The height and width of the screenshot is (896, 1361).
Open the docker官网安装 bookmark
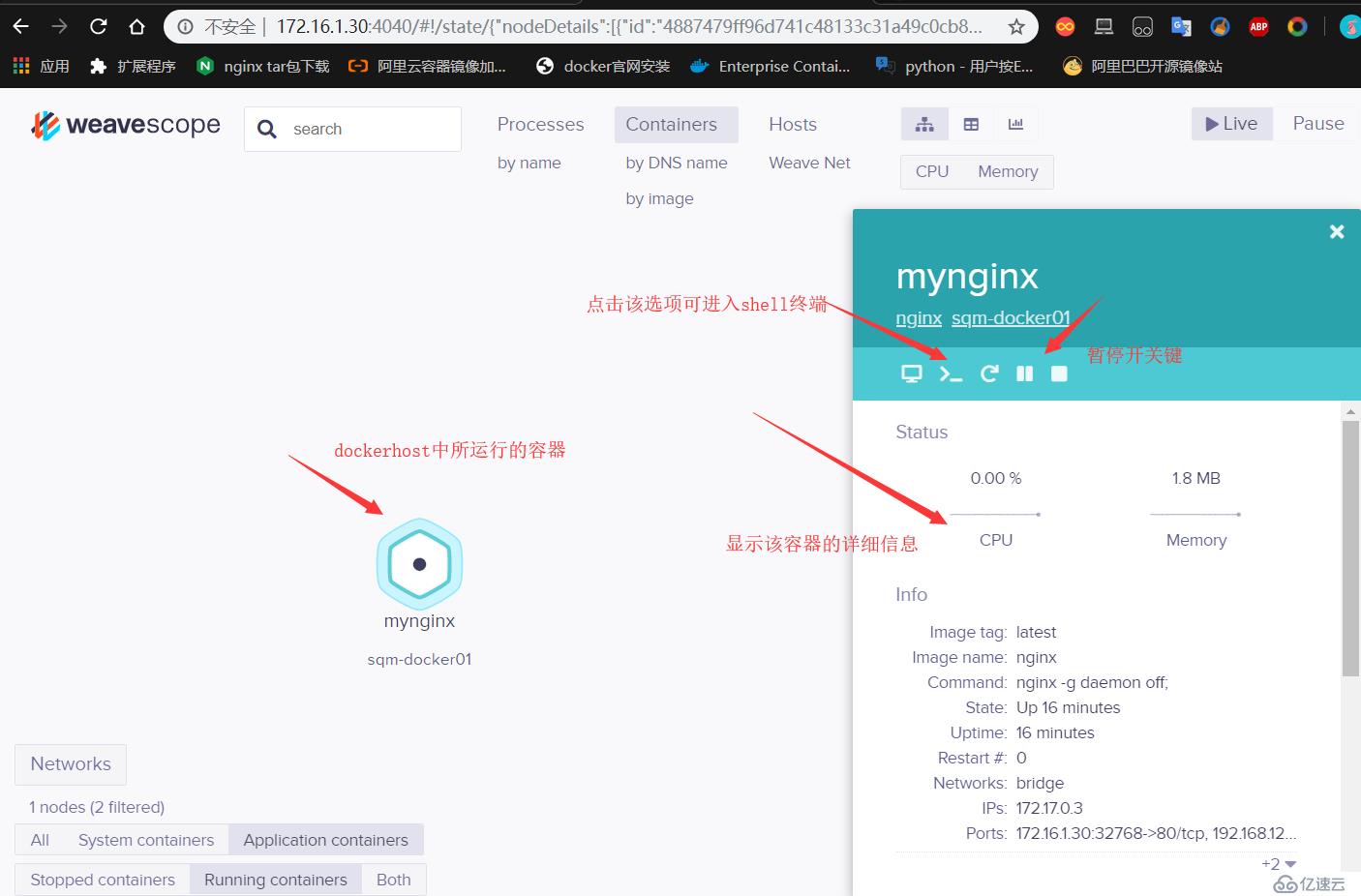point(603,66)
